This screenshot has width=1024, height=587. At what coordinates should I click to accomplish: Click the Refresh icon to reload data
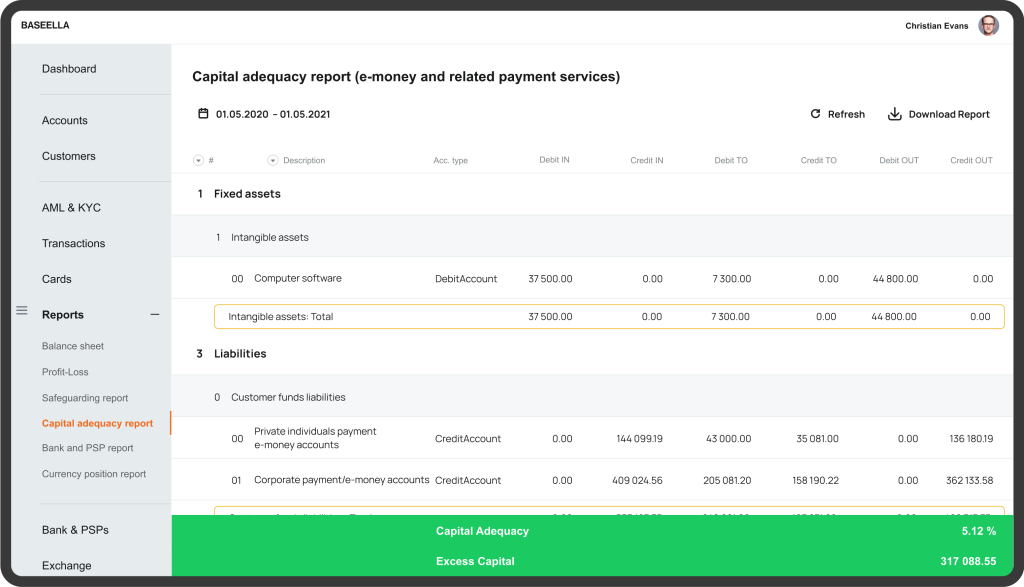click(816, 114)
